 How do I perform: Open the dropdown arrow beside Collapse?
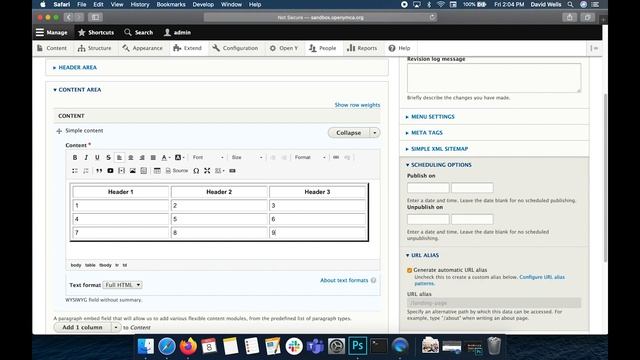pyautogui.click(x=375, y=133)
